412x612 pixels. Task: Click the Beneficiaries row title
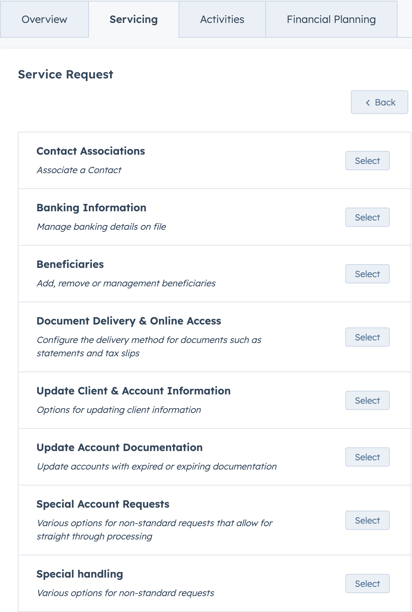pyautogui.click(x=70, y=264)
